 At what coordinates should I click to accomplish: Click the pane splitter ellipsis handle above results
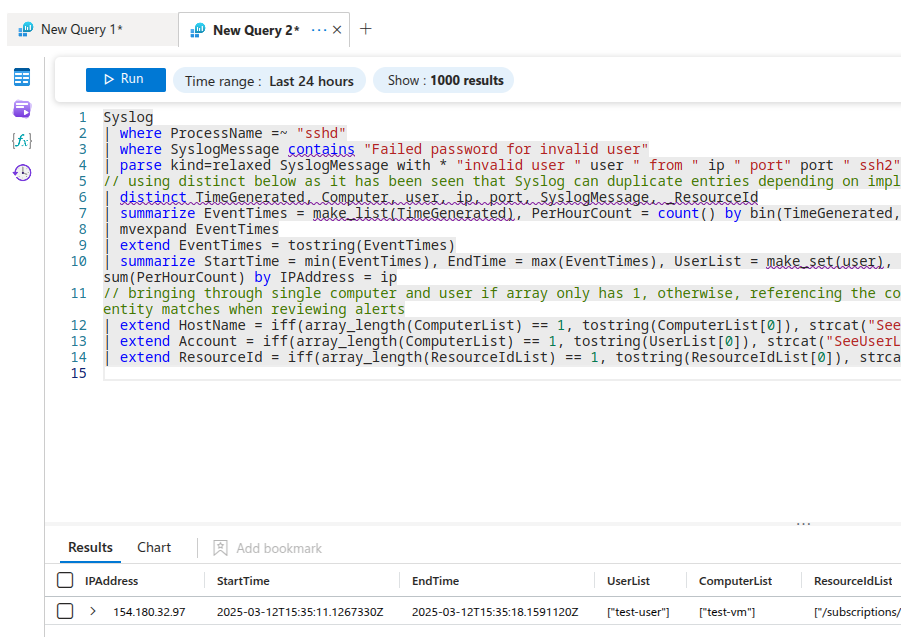point(803,524)
